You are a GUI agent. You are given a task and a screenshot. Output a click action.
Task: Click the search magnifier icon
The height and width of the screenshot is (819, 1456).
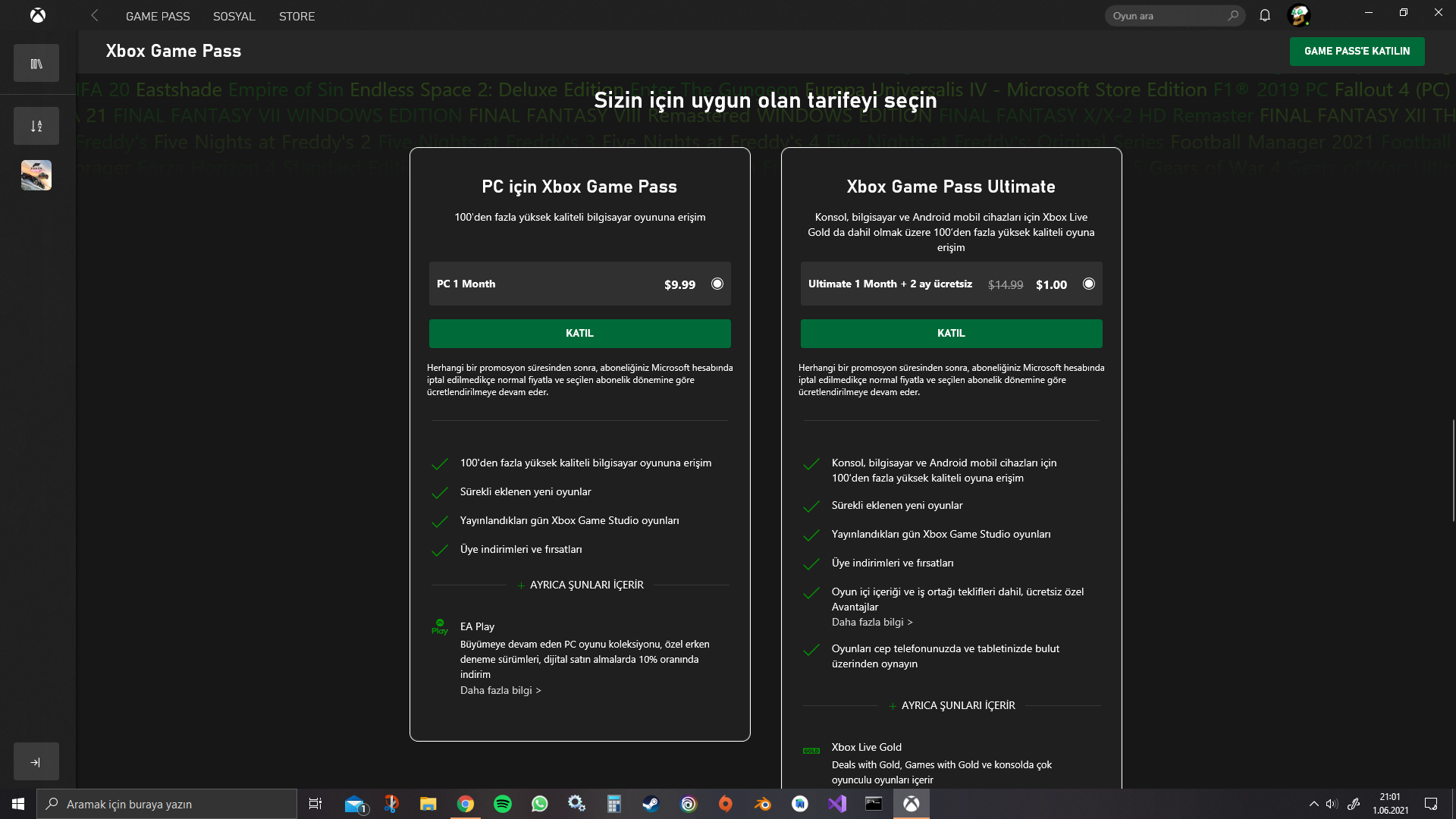(1233, 15)
